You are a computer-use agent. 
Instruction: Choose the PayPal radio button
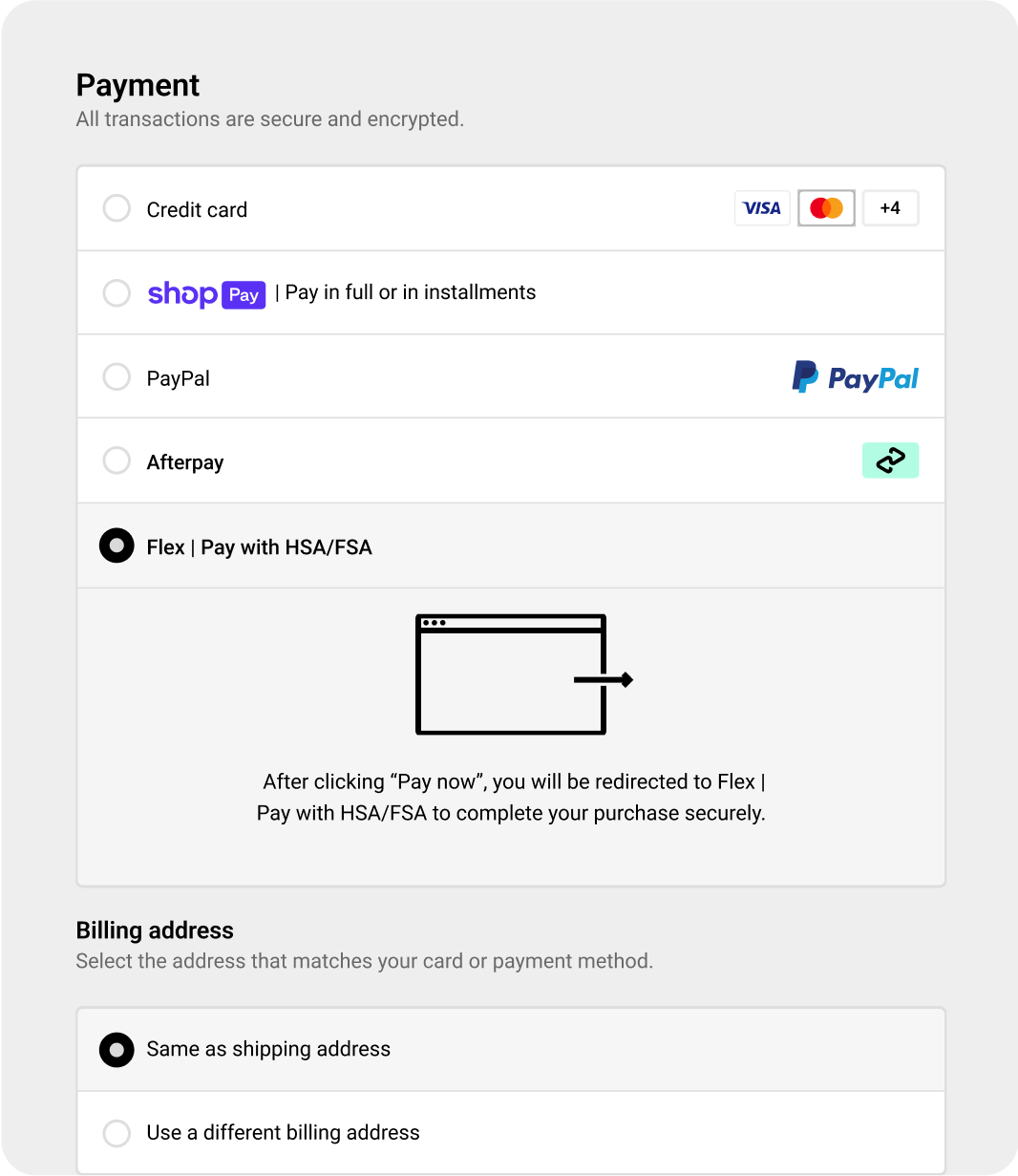[x=117, y=377]
